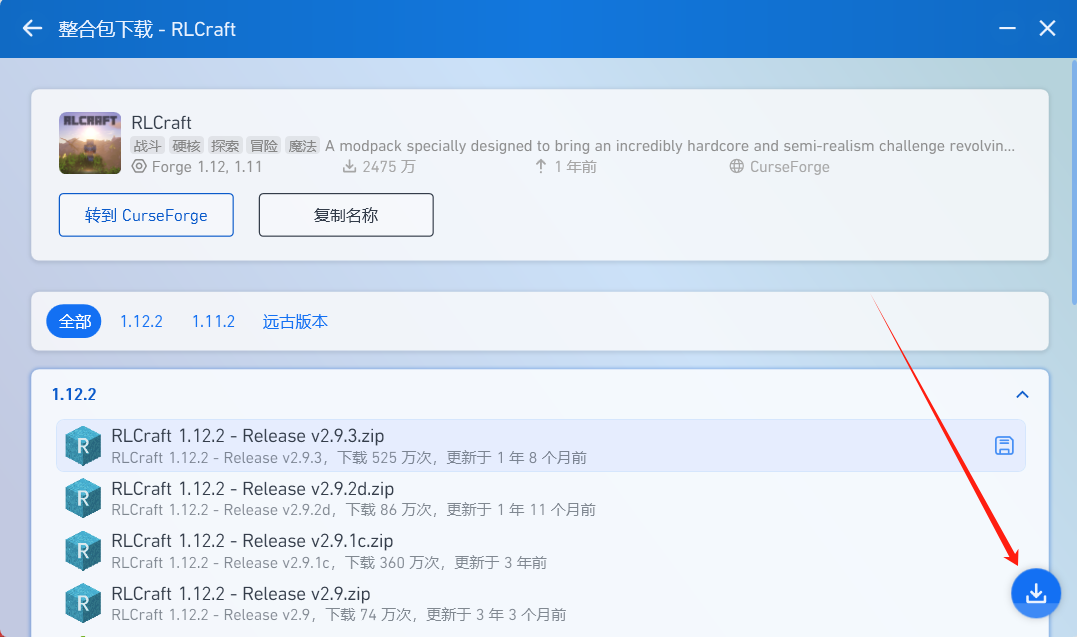Click the 复制名称 button
The image size is (1077, 637).
(346, 215)
